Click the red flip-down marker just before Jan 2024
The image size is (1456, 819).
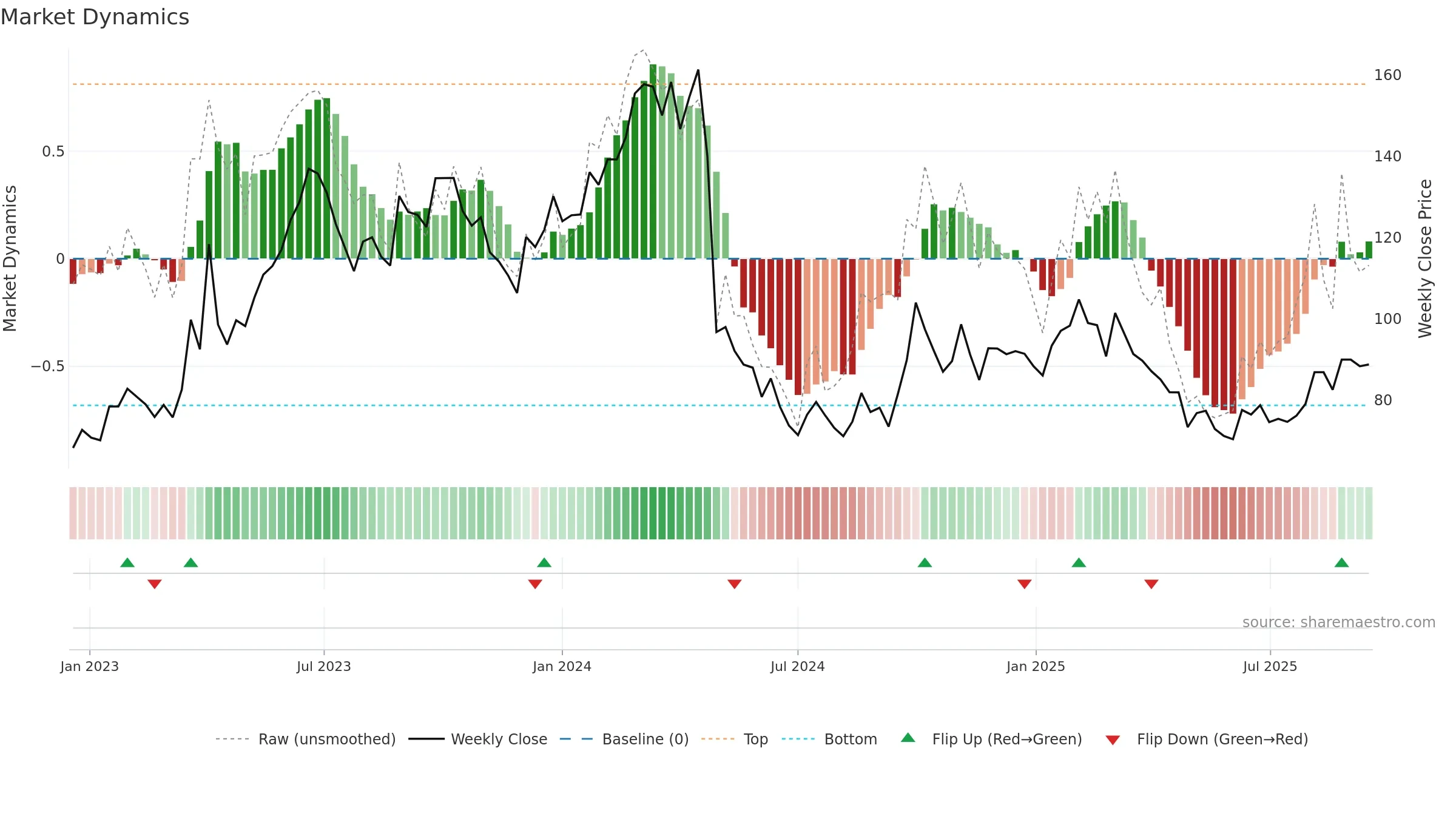(535, 584)
